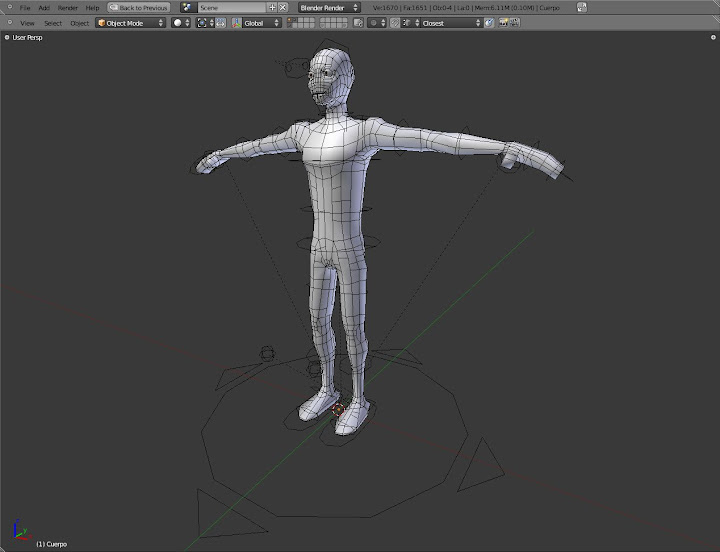Click the Back to Previous button
The height and width of the screenshot is (552, 720).
click(x=139, y=7)
